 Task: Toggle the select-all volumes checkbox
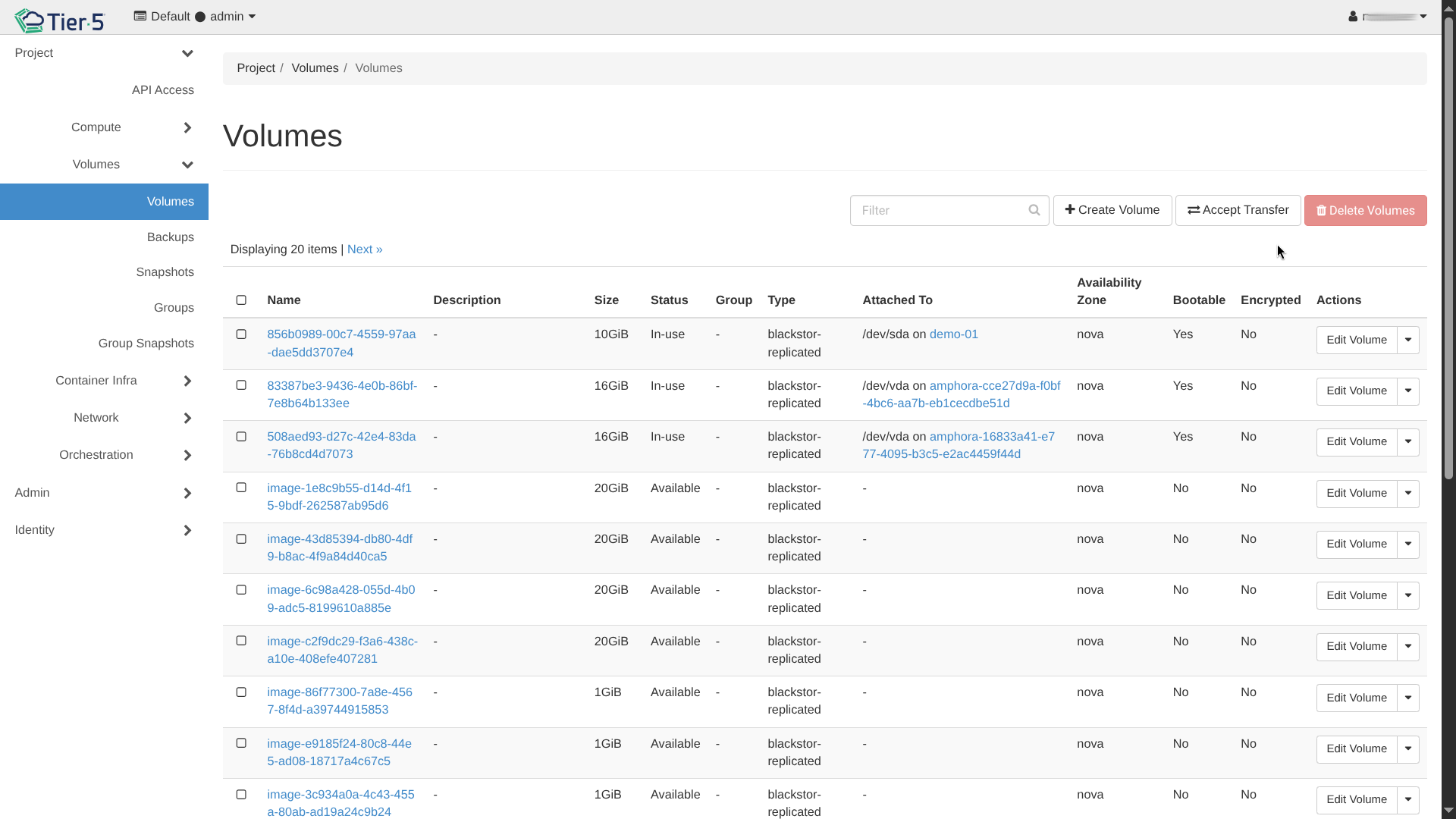pos(241,300)
